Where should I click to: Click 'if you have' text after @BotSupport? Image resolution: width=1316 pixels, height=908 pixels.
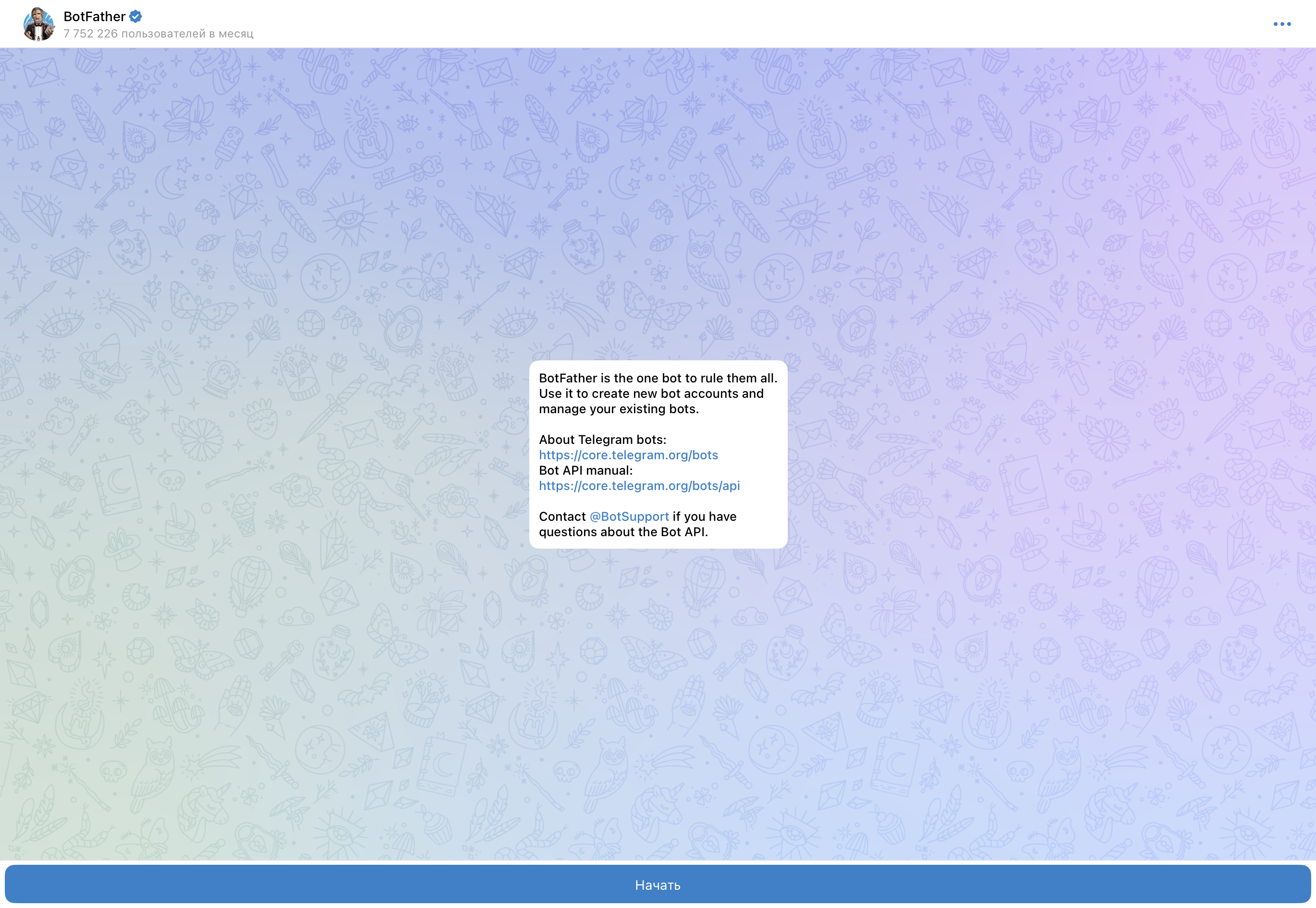[704, 516]
